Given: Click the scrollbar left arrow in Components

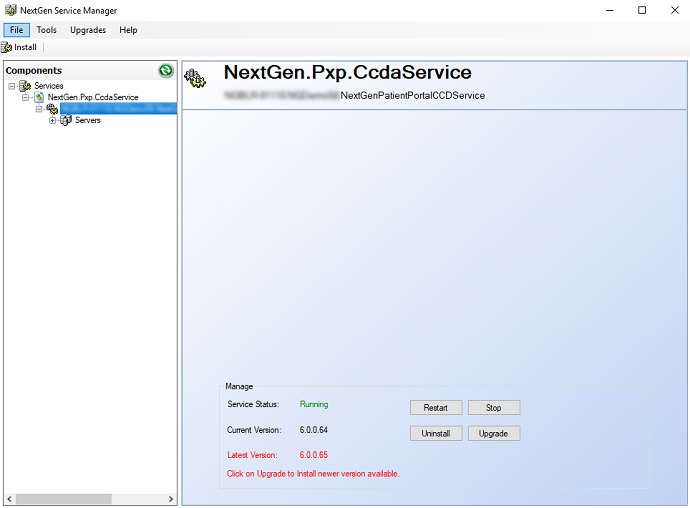Looking at the screenshot, I should point(9,499).
